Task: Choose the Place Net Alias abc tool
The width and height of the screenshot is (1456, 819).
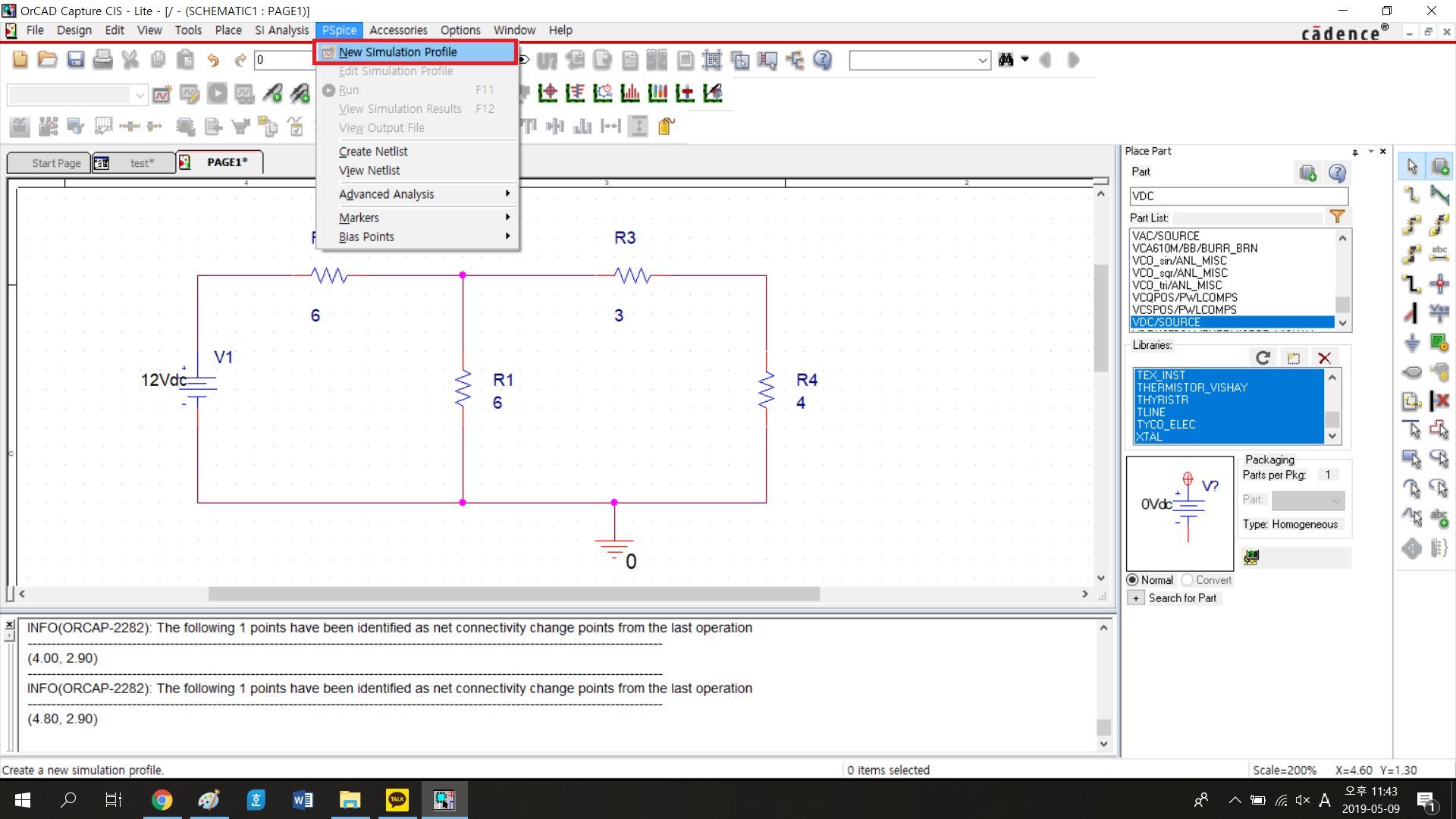Action: coord(1439,253)
